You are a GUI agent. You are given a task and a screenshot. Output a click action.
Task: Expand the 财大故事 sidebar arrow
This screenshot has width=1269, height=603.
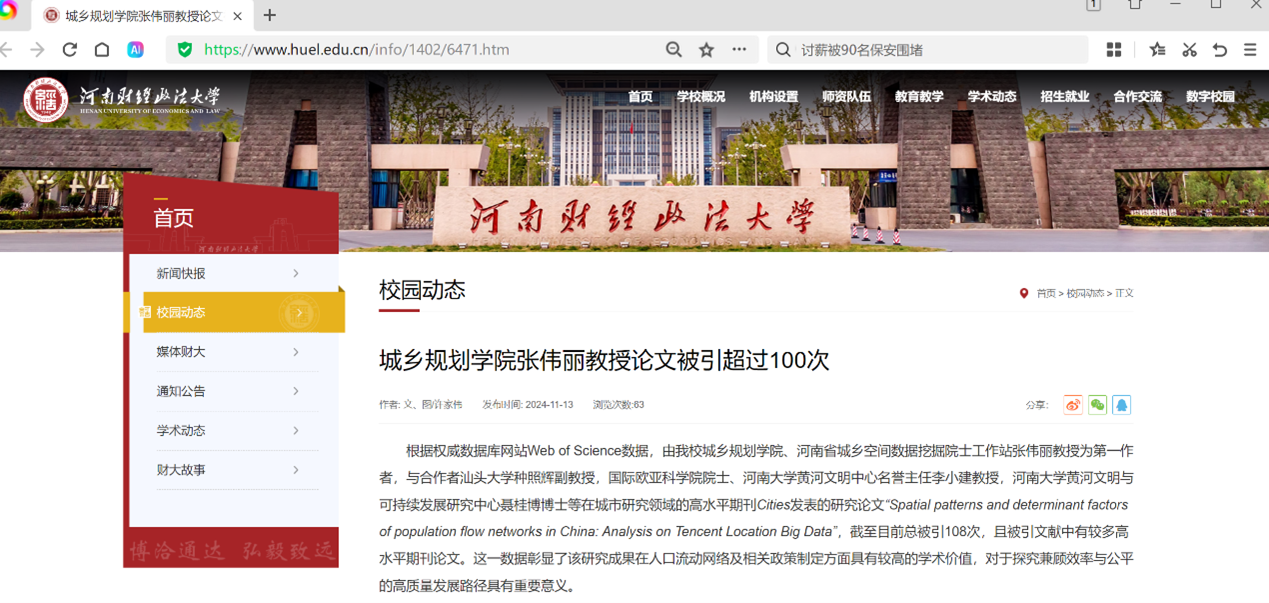point(296,470)
